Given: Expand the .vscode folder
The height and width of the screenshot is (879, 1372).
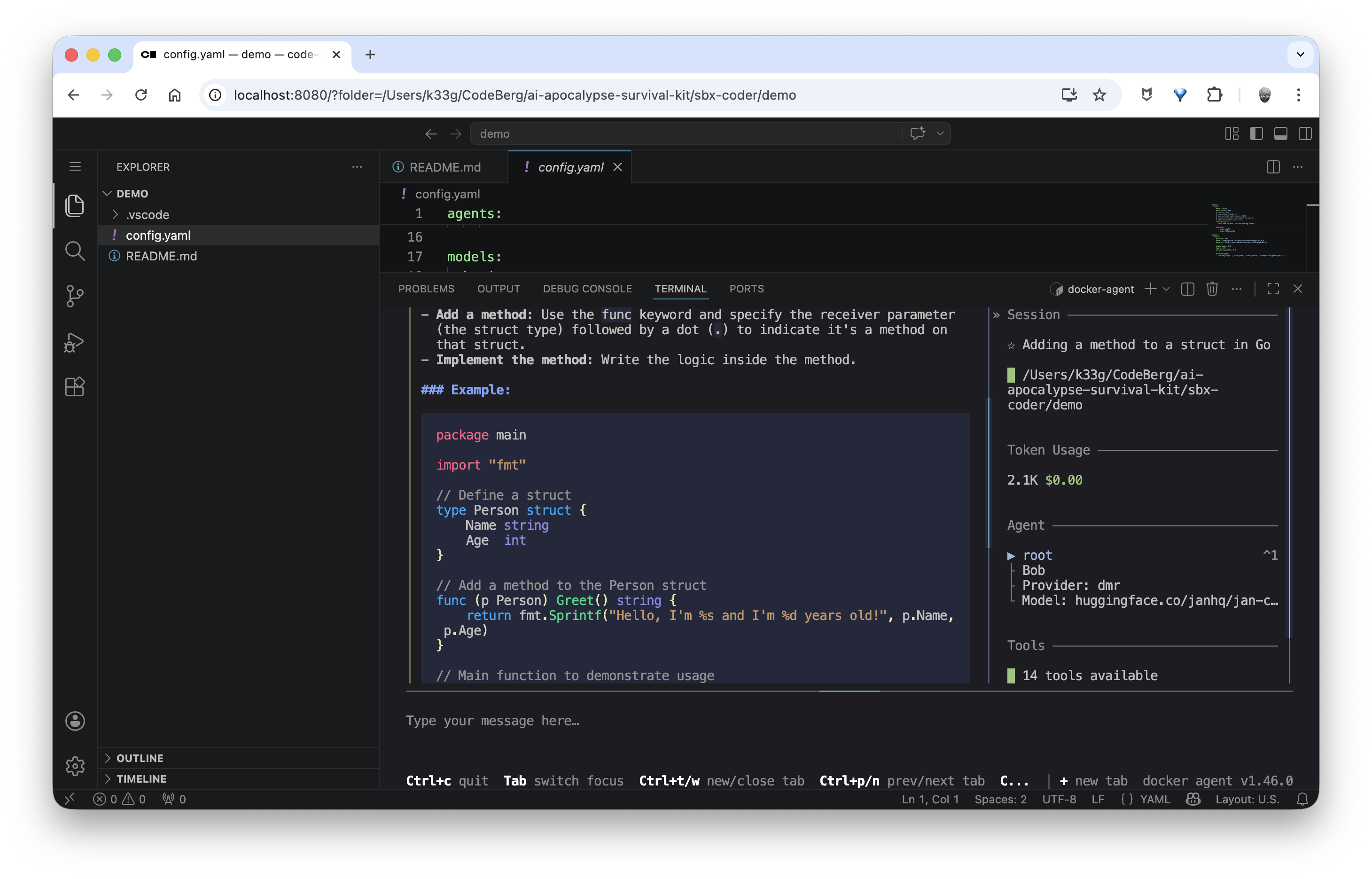Looking at the screenshot, I should coord(115,215).
